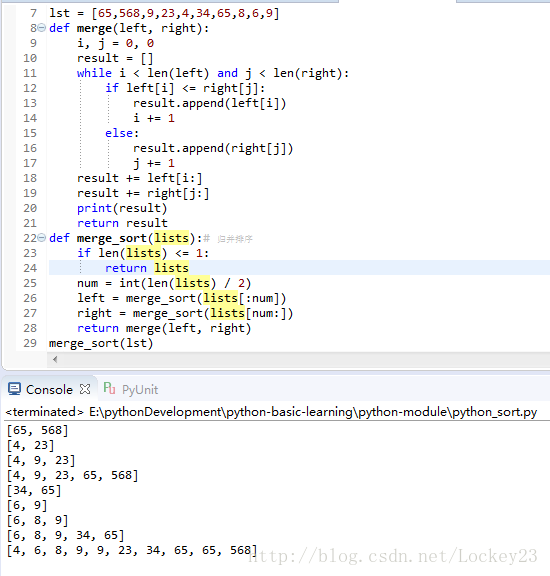550x576 pixels.
Task: Click the Chinese comment after merge_sort definition
Action: tap(235, 239)
